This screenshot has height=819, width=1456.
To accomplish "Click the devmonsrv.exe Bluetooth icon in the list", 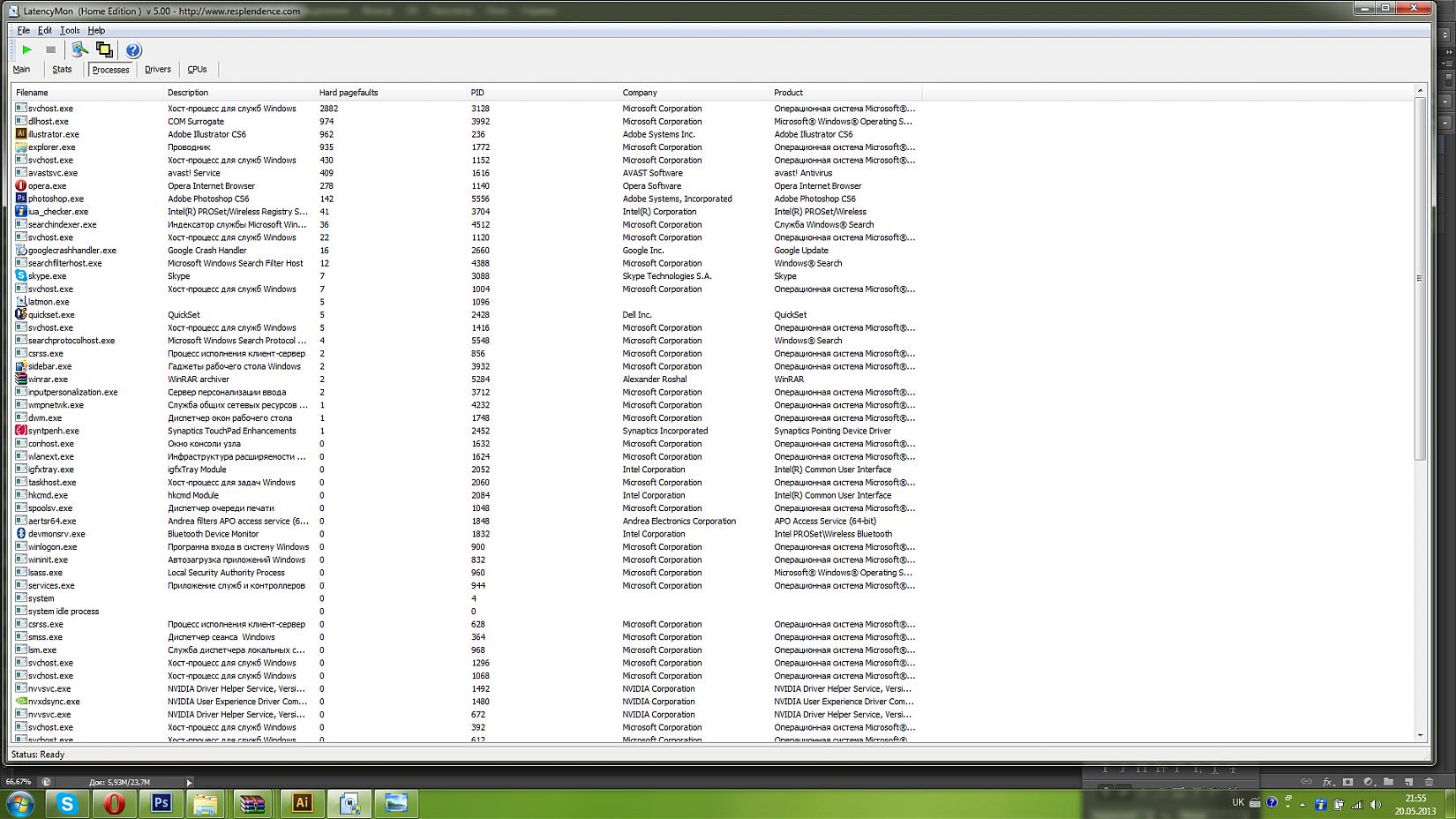I will [x=21, y=534].
